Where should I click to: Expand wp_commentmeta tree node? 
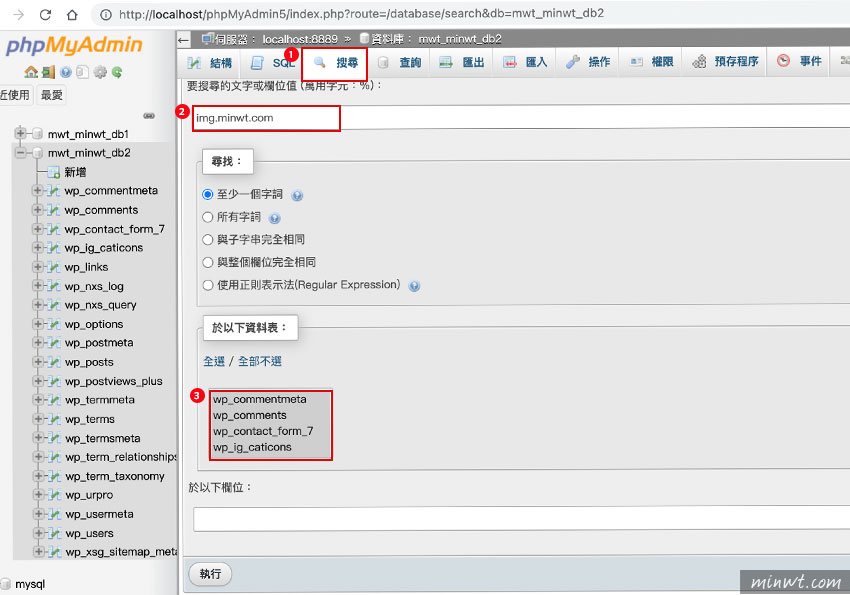37,190
